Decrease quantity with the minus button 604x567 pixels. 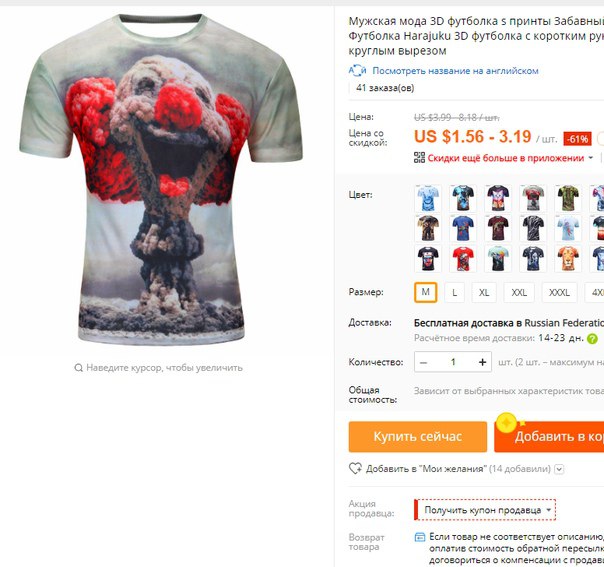tap(423, 362)
